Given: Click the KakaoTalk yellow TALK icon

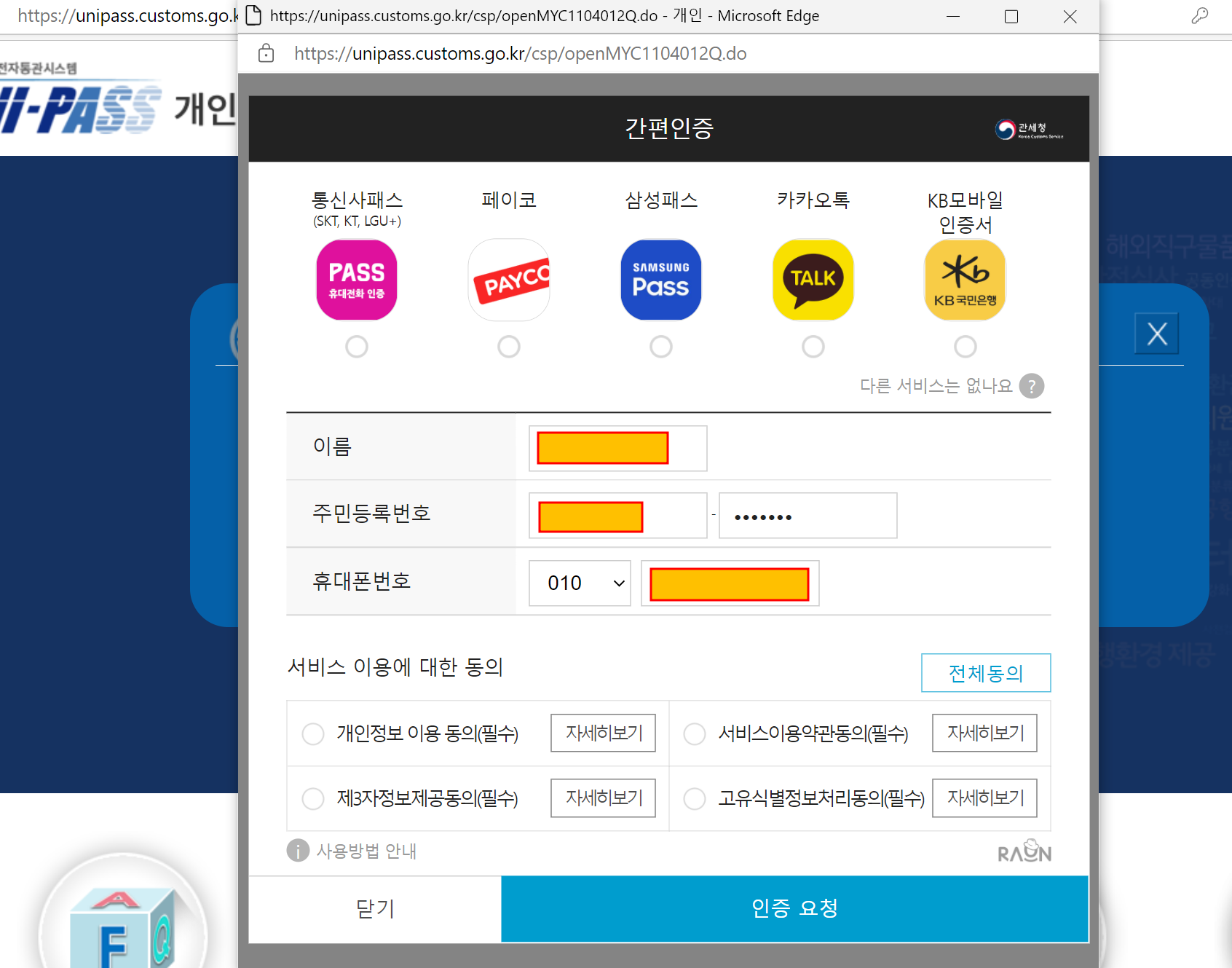Looking at the screenshot, I should tap(813, 280).
